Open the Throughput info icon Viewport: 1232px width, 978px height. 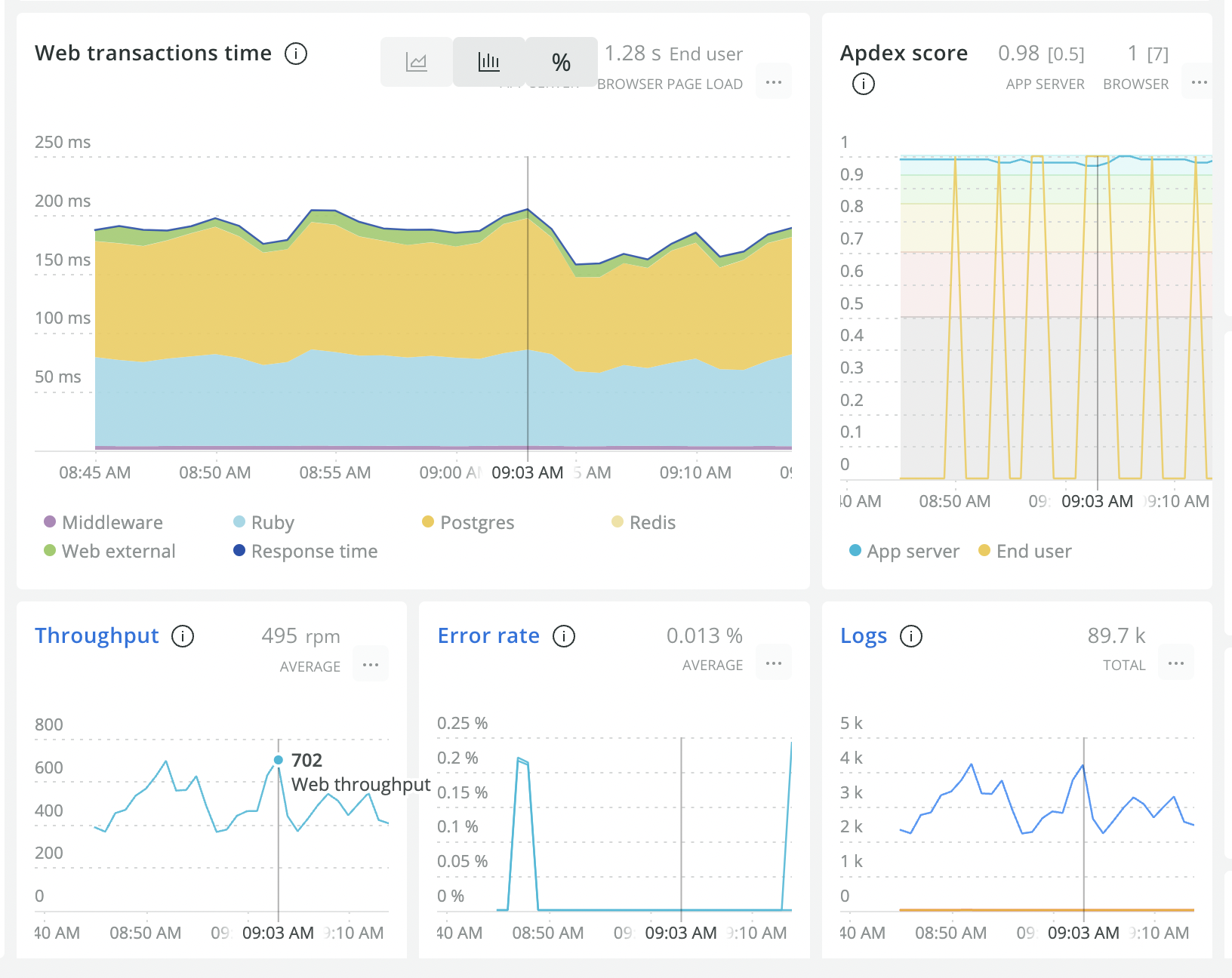coord(183,636)
